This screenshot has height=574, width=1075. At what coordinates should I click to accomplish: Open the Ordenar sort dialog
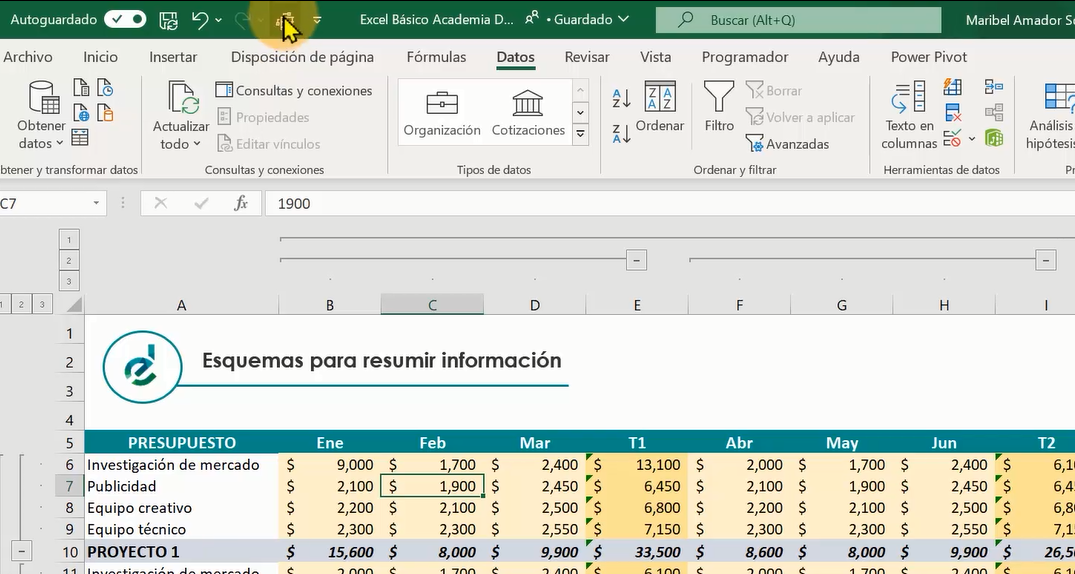(x=660, y=107)
